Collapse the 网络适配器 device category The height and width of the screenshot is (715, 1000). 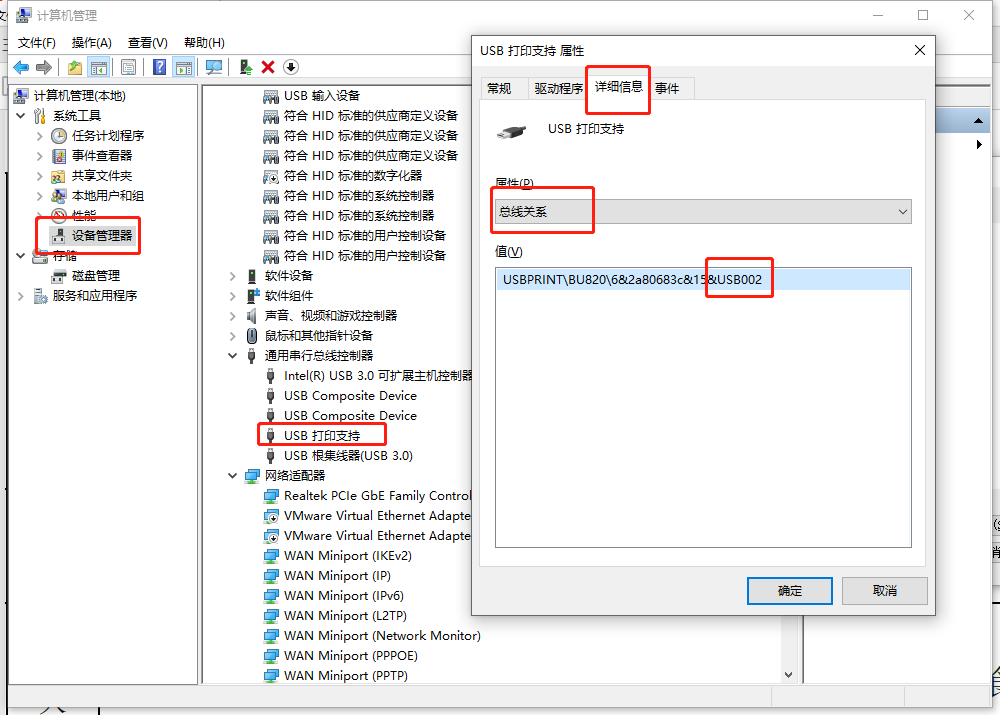click(x=233, y=475)
